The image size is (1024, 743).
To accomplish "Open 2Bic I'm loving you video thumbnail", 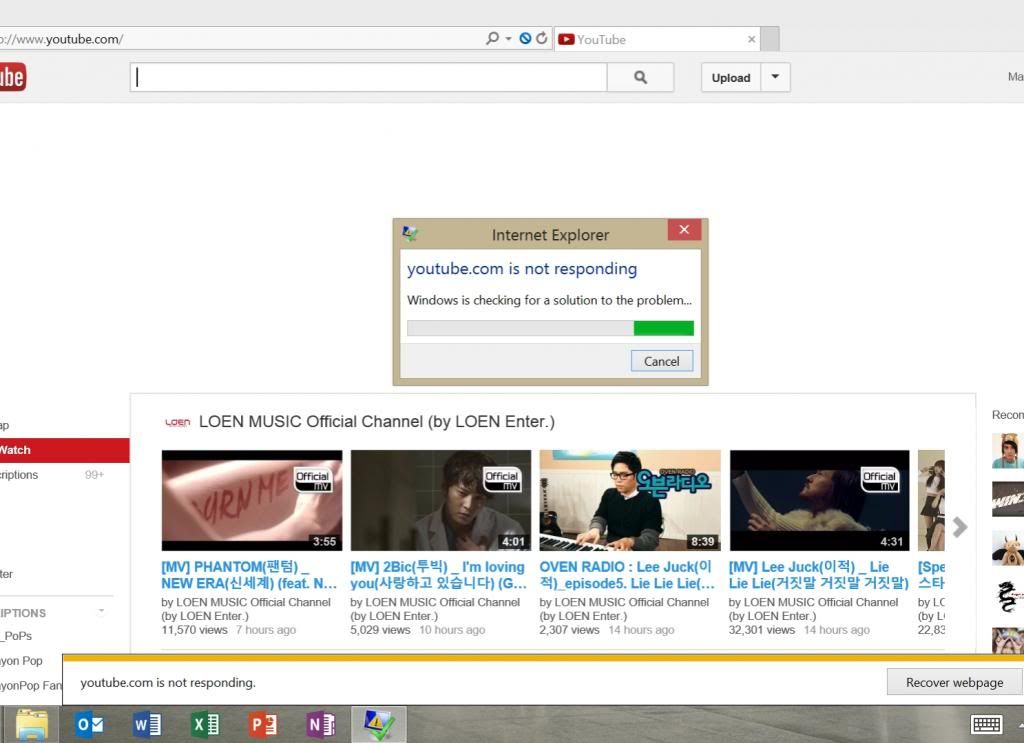I will coord(441,500).
